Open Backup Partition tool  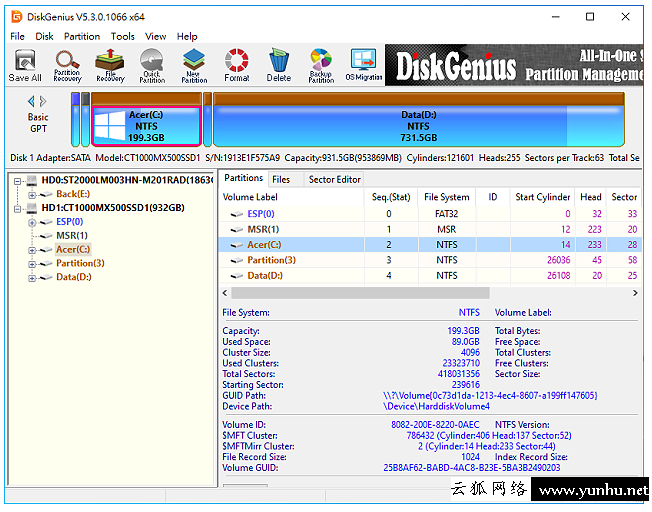321,65
